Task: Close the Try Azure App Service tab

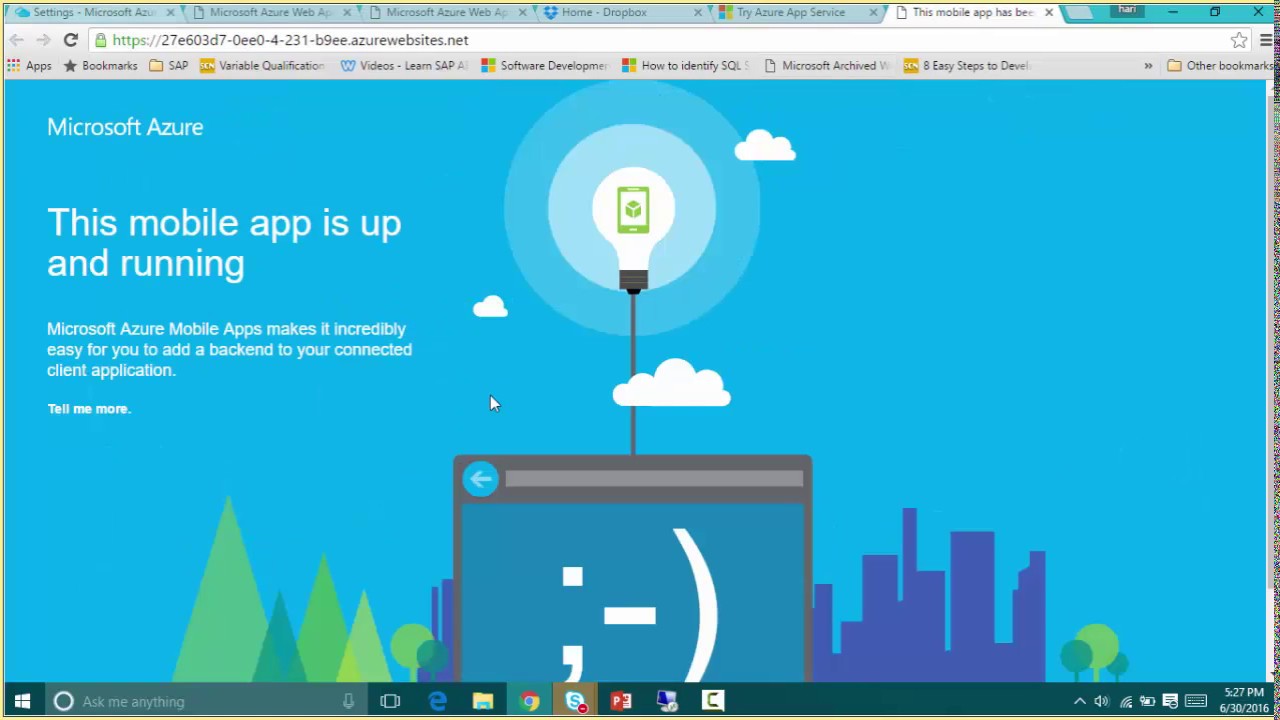Action: [873, 12]
